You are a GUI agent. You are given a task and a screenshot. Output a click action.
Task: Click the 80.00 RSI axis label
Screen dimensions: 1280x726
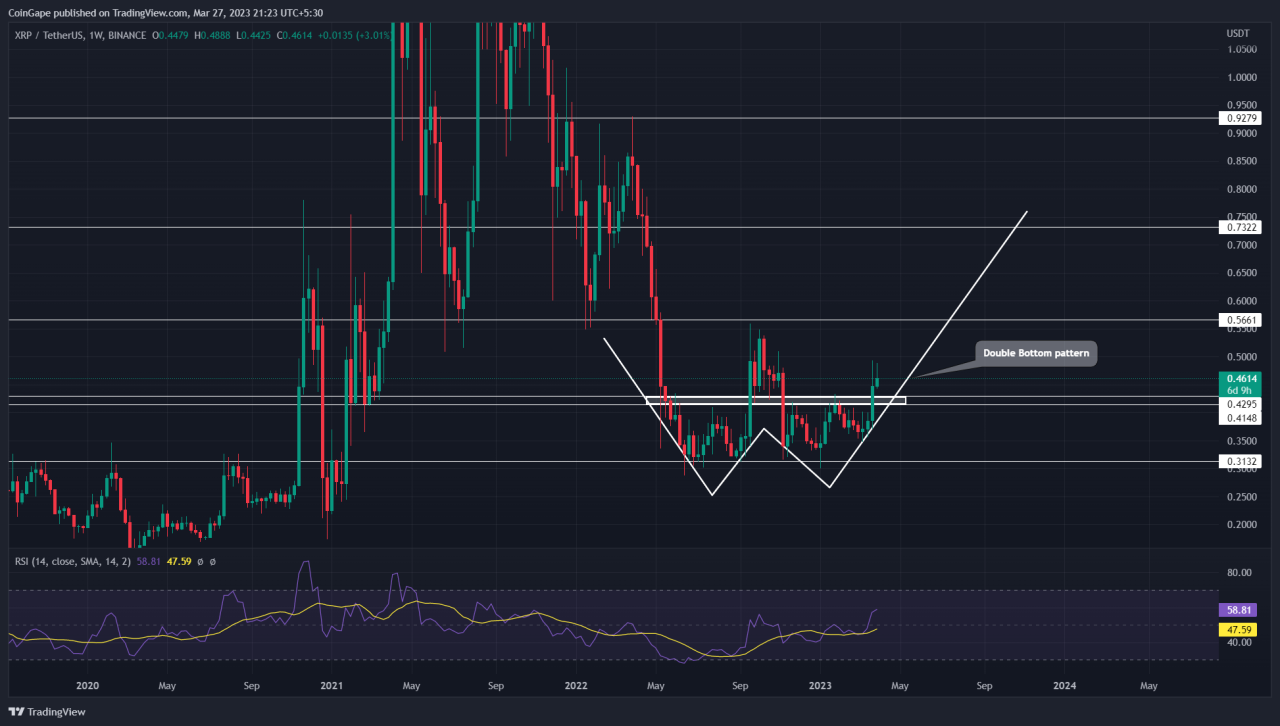1237,573
